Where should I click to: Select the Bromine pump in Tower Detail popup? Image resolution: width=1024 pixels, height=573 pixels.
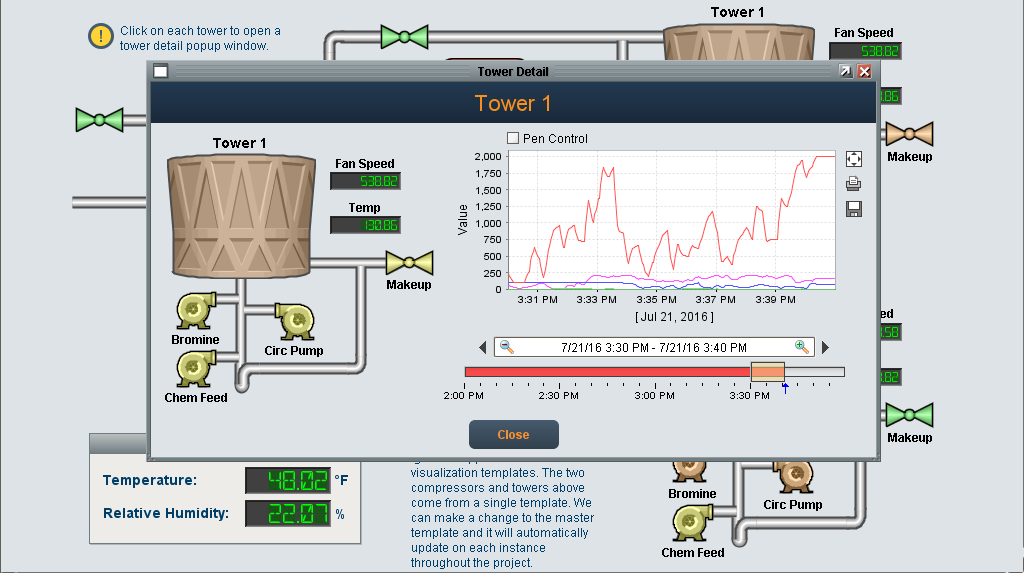click(x=195, y=311)
